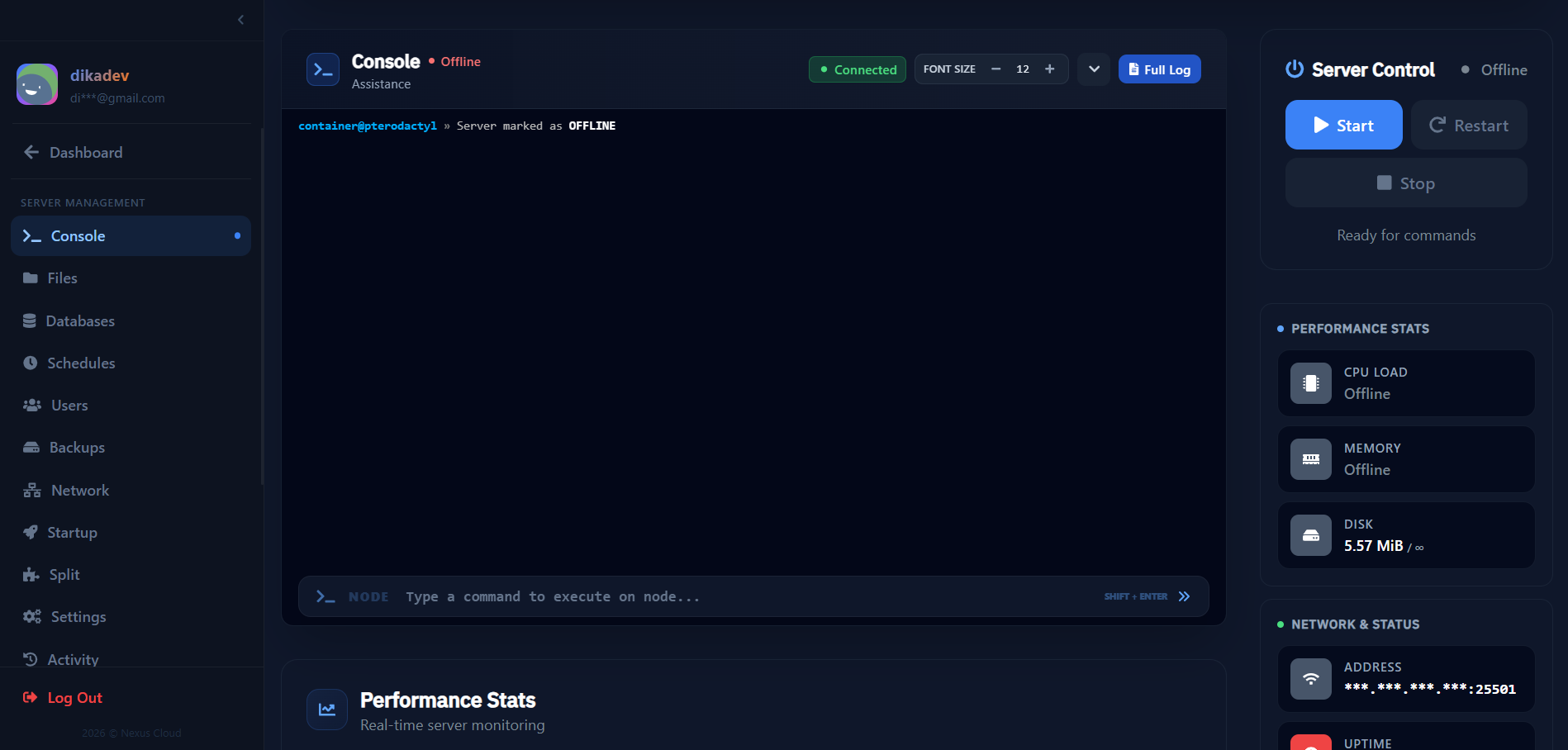The width and height of the screenshot is (1568, 750).
Task: Start the server
Action: click(x=1343, y=125)
